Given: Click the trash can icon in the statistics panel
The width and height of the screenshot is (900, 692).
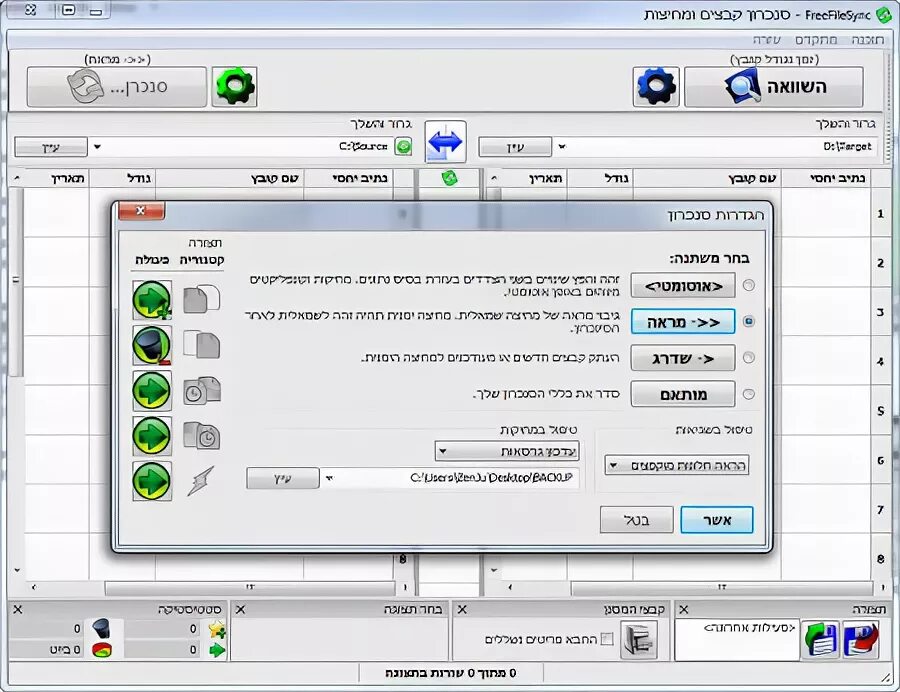Looking at the screenshot, I should click(x=101, y=628).
